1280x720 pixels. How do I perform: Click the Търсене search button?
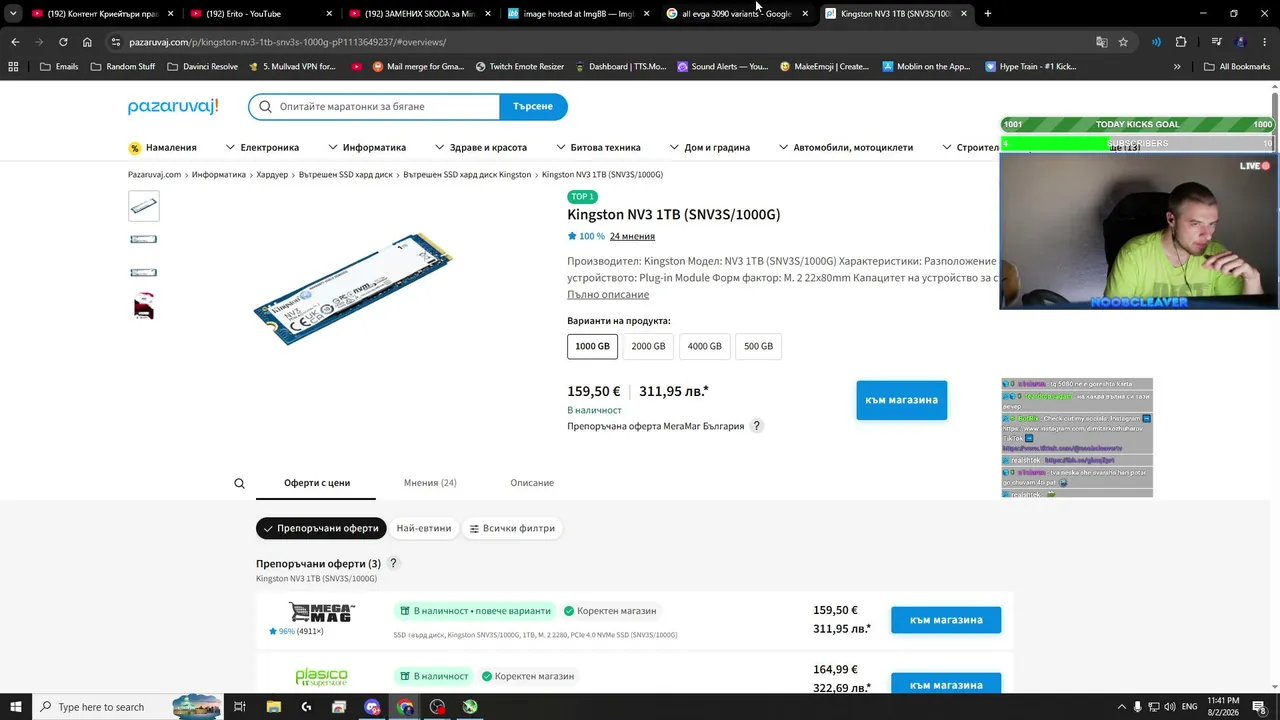[533, 107]
